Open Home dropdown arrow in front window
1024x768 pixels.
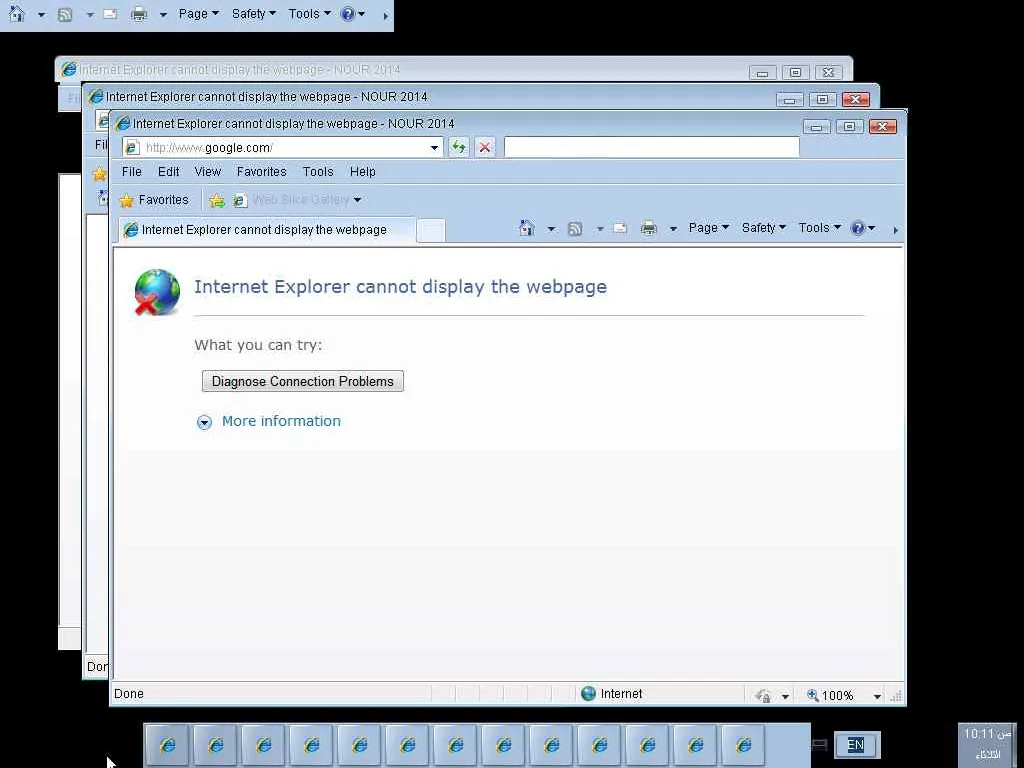551,229
